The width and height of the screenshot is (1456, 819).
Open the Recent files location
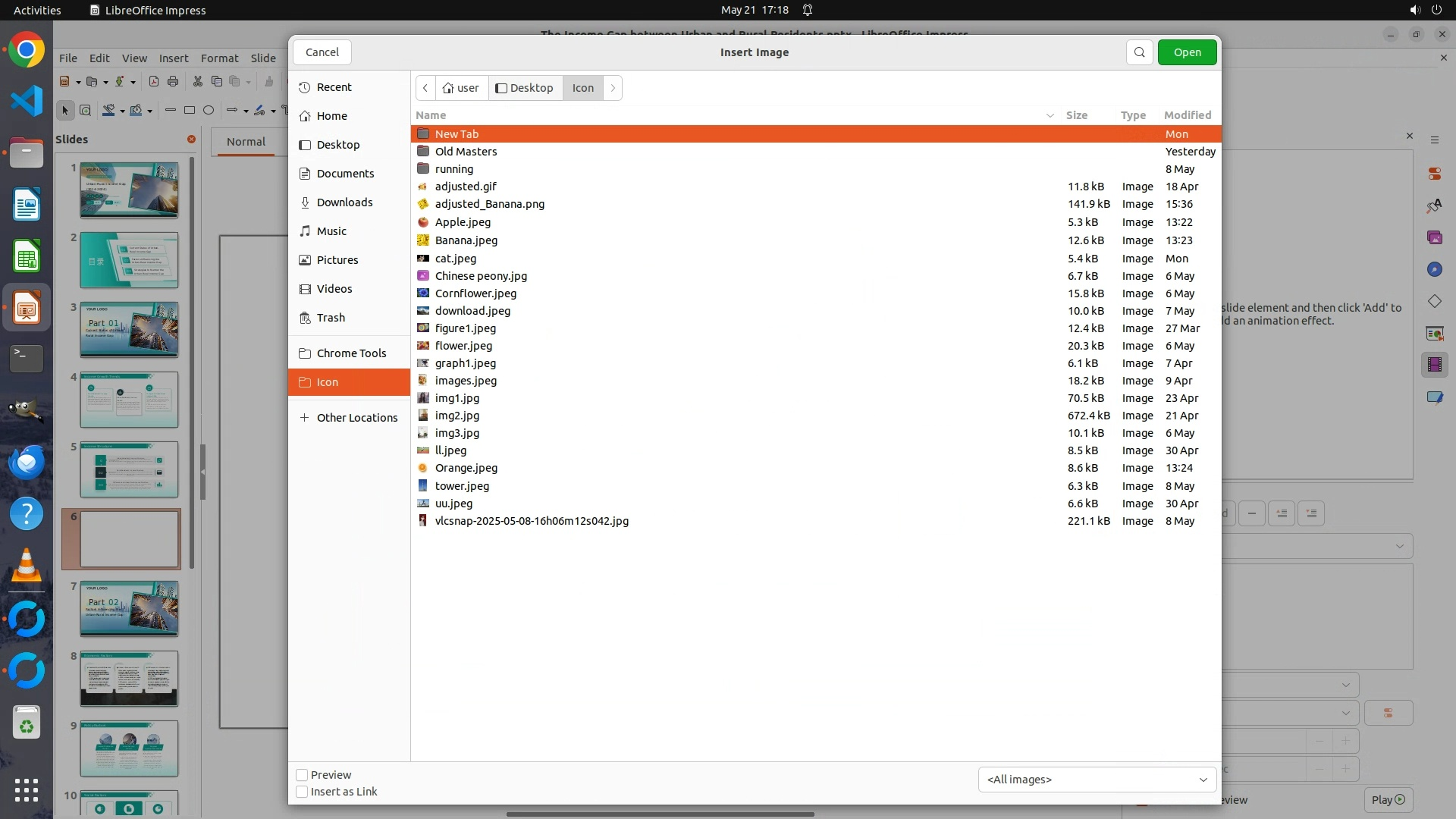pyautogui.click(x=334, y=87)
